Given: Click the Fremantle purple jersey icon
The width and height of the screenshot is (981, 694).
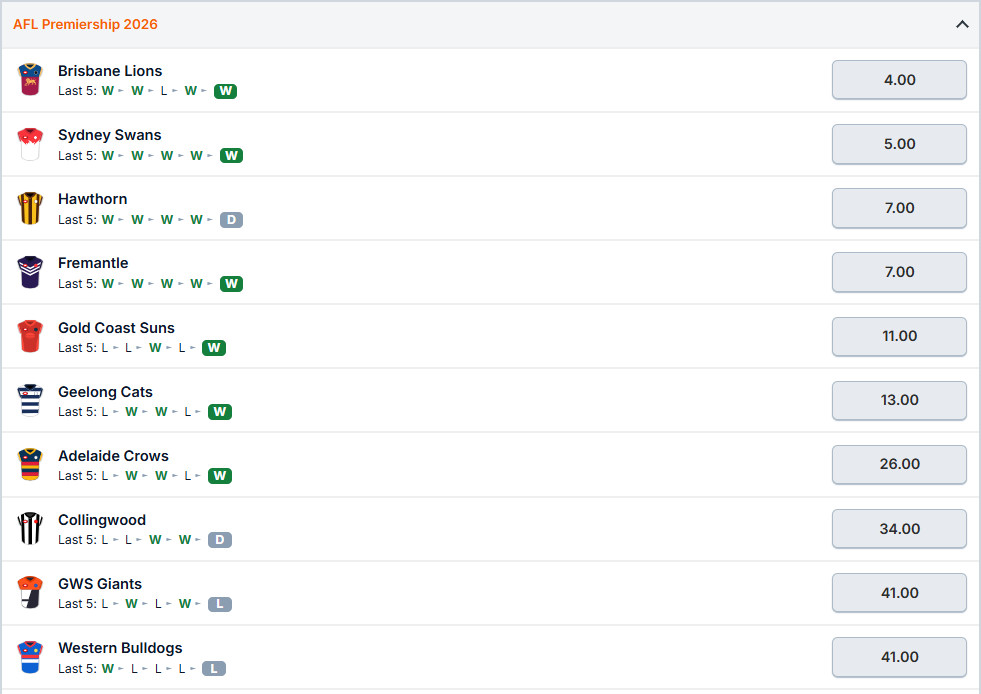Looking at the screenshot, I should click(30, 272).
